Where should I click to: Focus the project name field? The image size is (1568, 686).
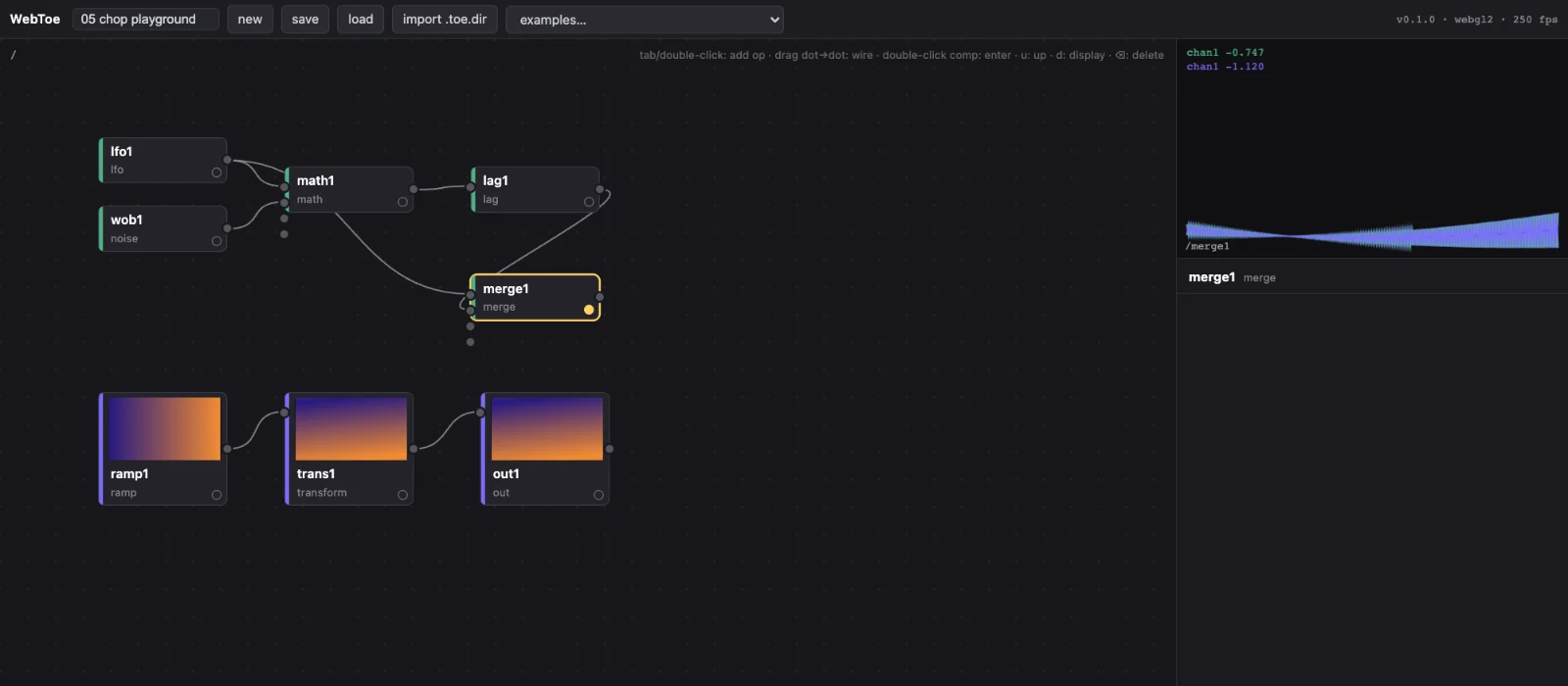point(146,20)
